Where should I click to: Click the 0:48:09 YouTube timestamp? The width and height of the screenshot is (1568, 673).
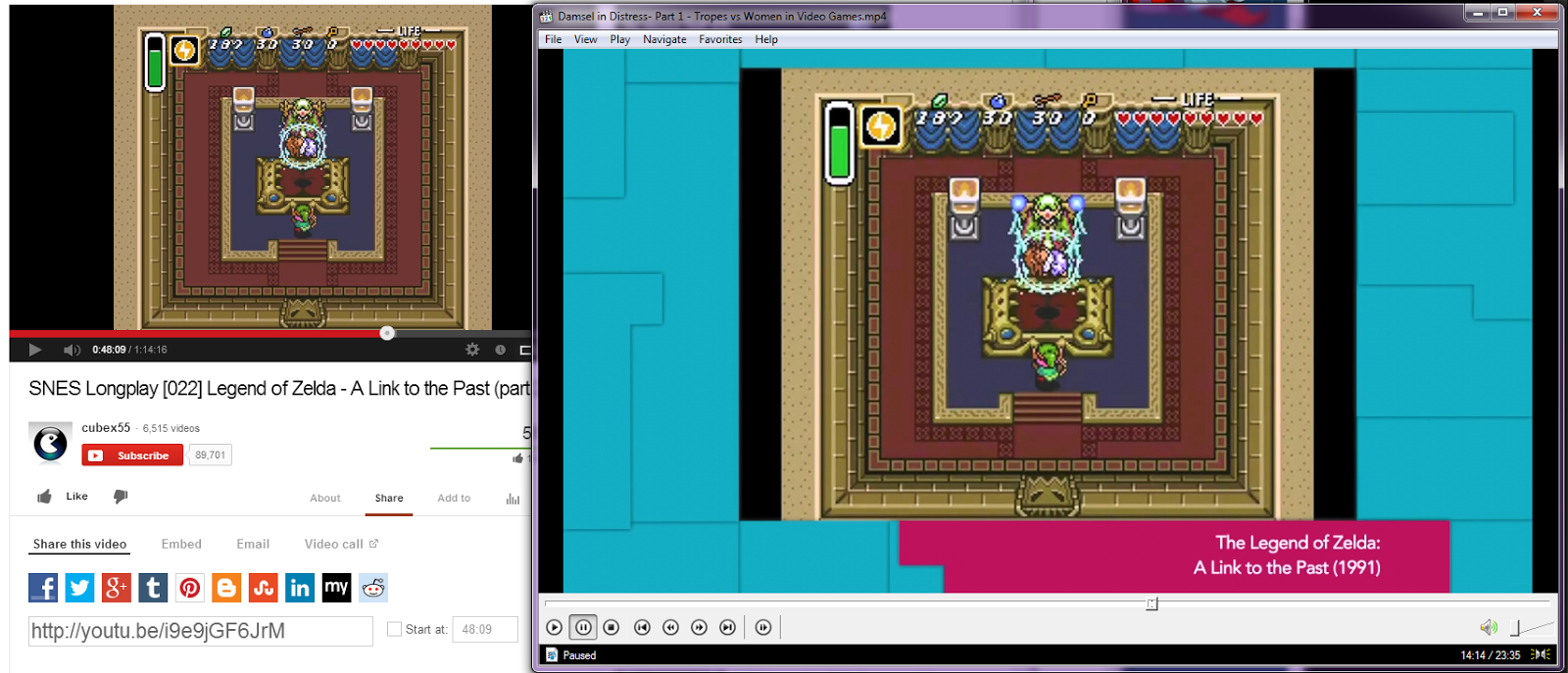(109, 350)
